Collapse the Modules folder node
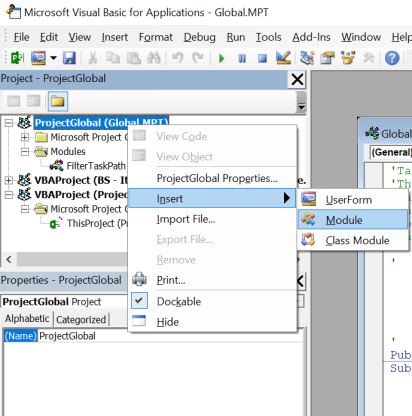412x416 pixels. coord(25,152)
